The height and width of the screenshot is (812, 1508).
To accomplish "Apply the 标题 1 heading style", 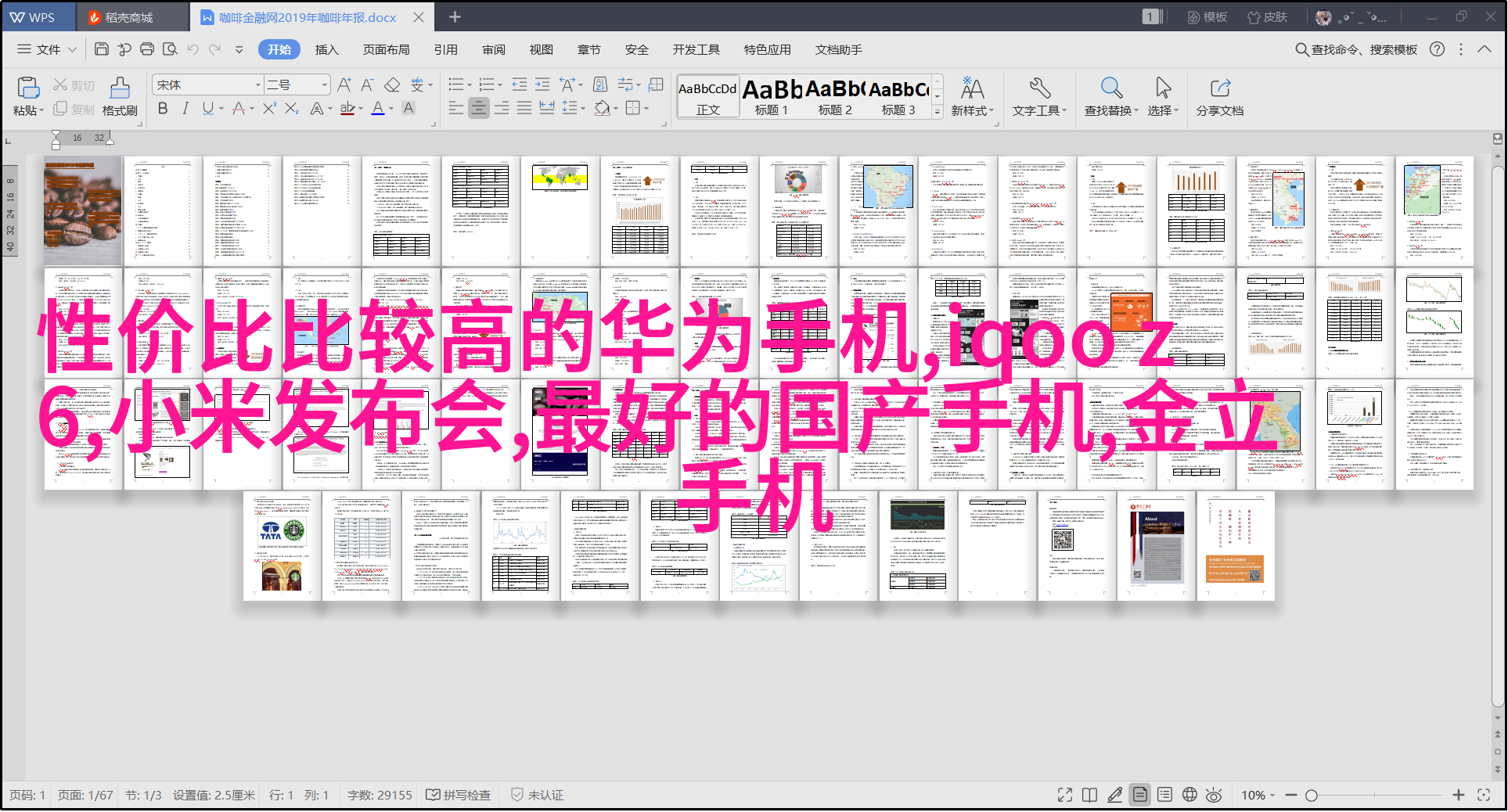I will [772, 97].
